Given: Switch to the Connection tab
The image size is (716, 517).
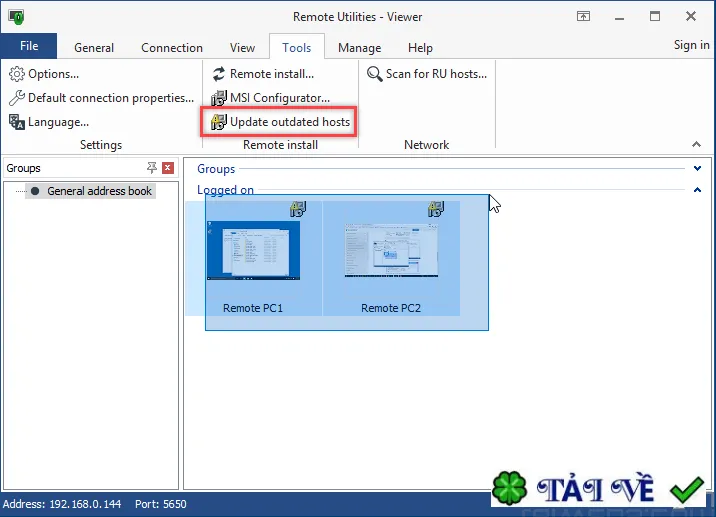Looking at the screenshot, I should tap(172, 47).
